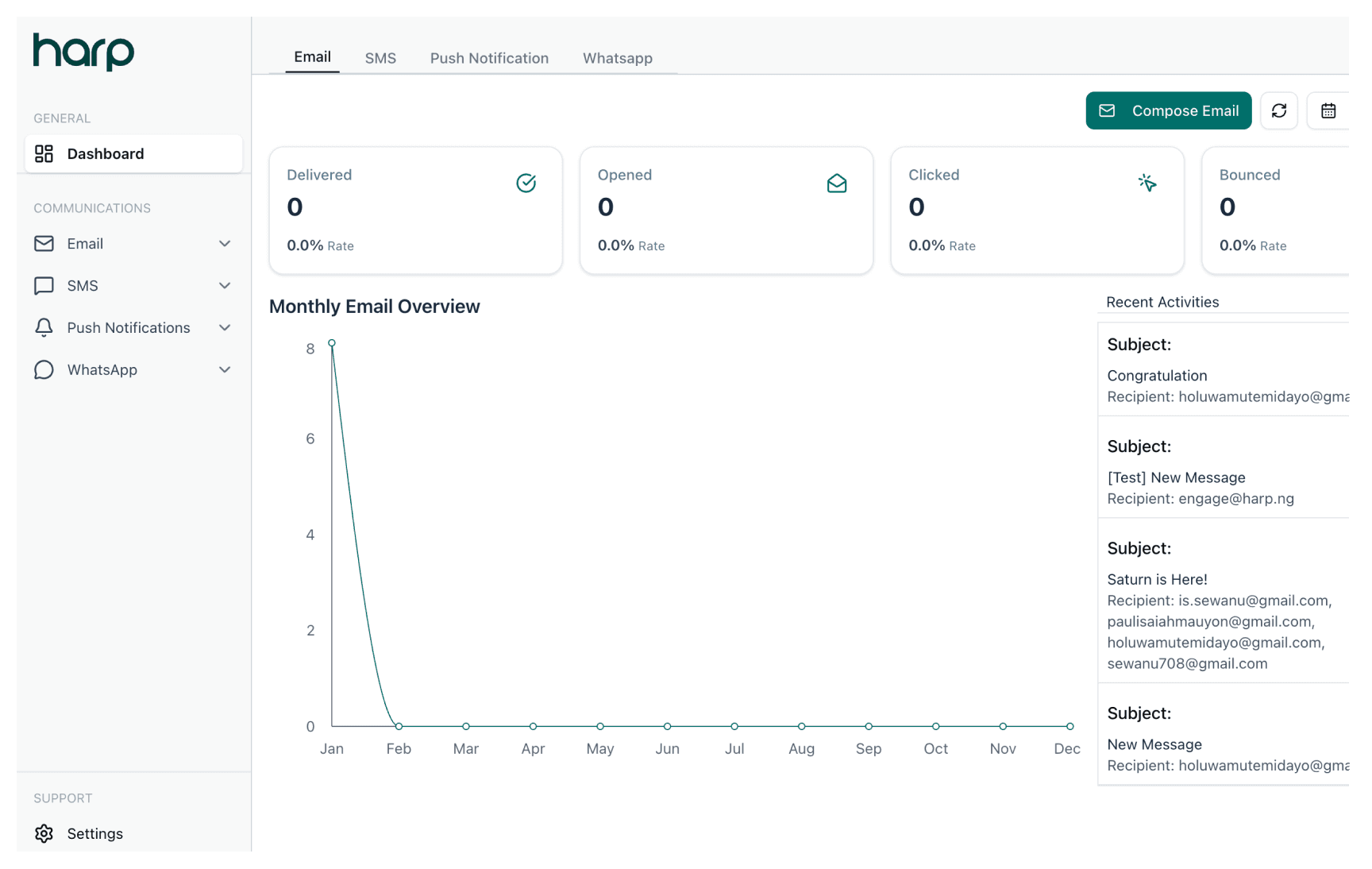Screen dimensions: 1372x869
Task: Open the Push Notification tab
Action: coord(489,57)
